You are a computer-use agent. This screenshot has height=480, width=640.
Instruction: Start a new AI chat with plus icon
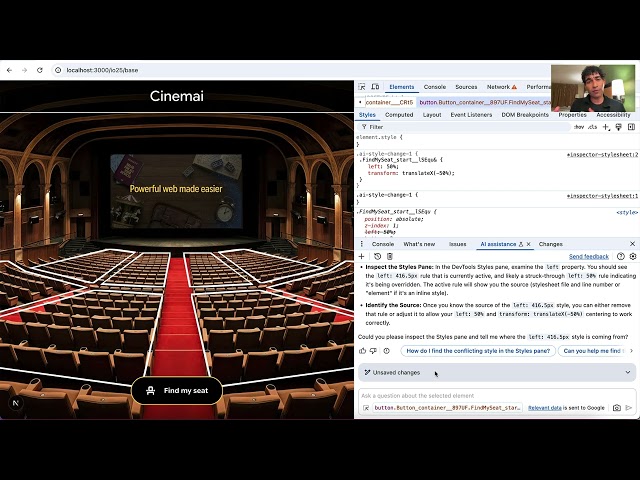point(361,256)
